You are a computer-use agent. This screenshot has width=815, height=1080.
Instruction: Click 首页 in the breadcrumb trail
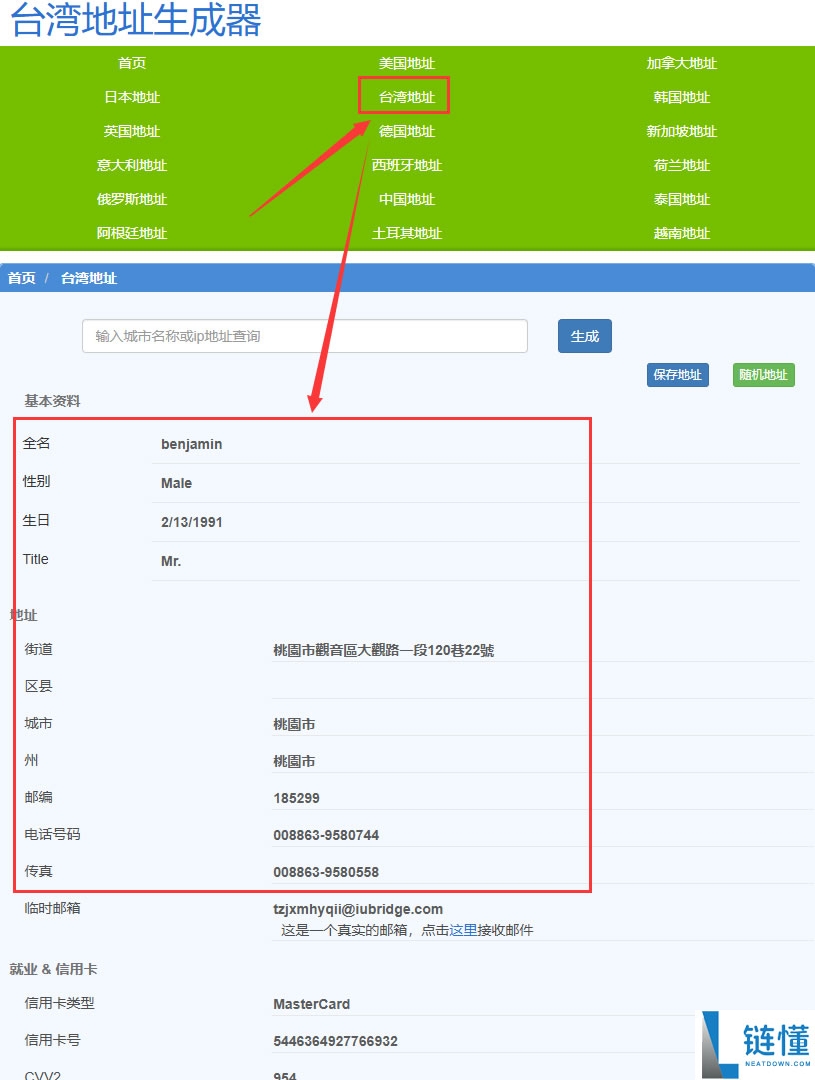tap(20, 278)
